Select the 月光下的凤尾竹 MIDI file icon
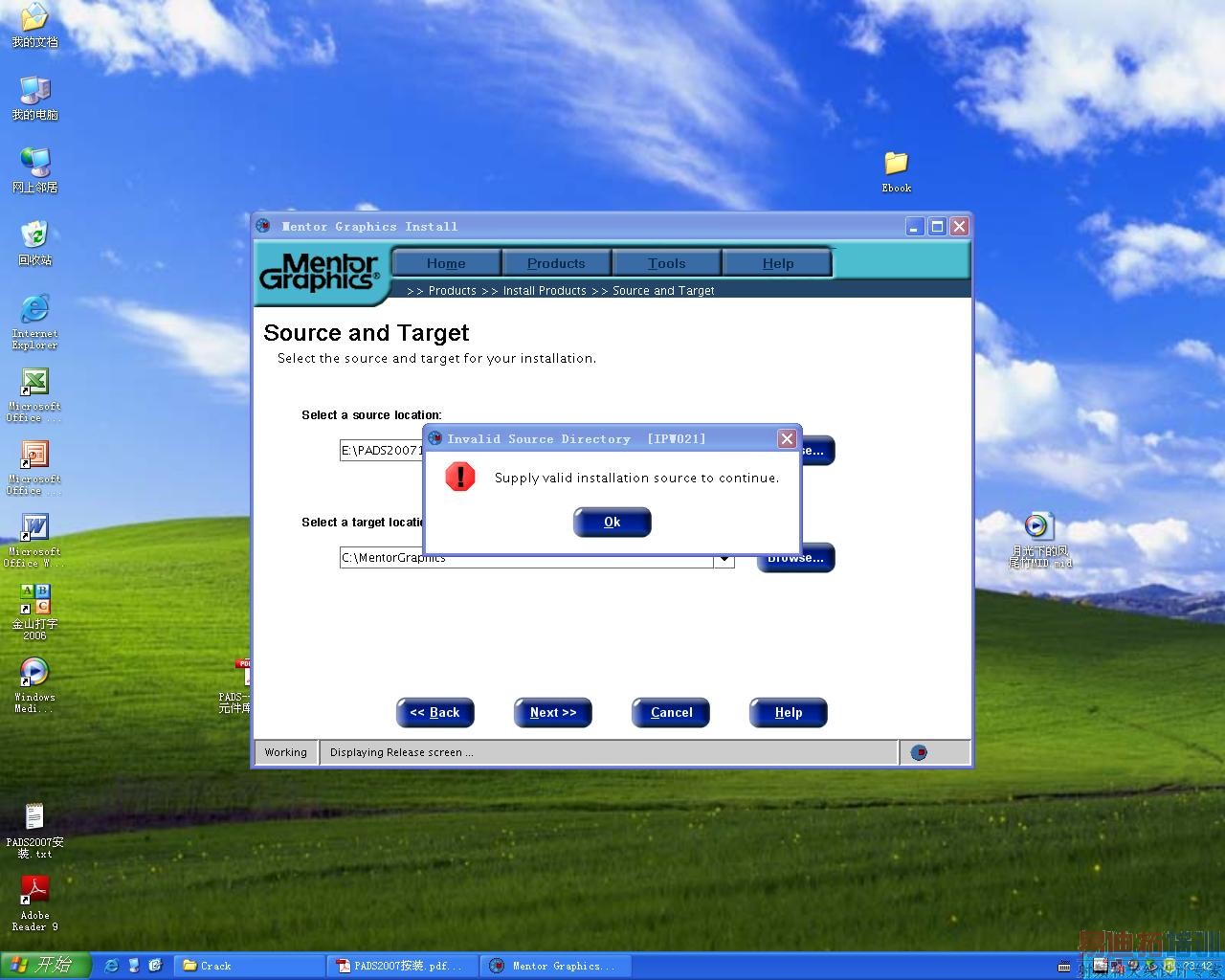 1039,541
